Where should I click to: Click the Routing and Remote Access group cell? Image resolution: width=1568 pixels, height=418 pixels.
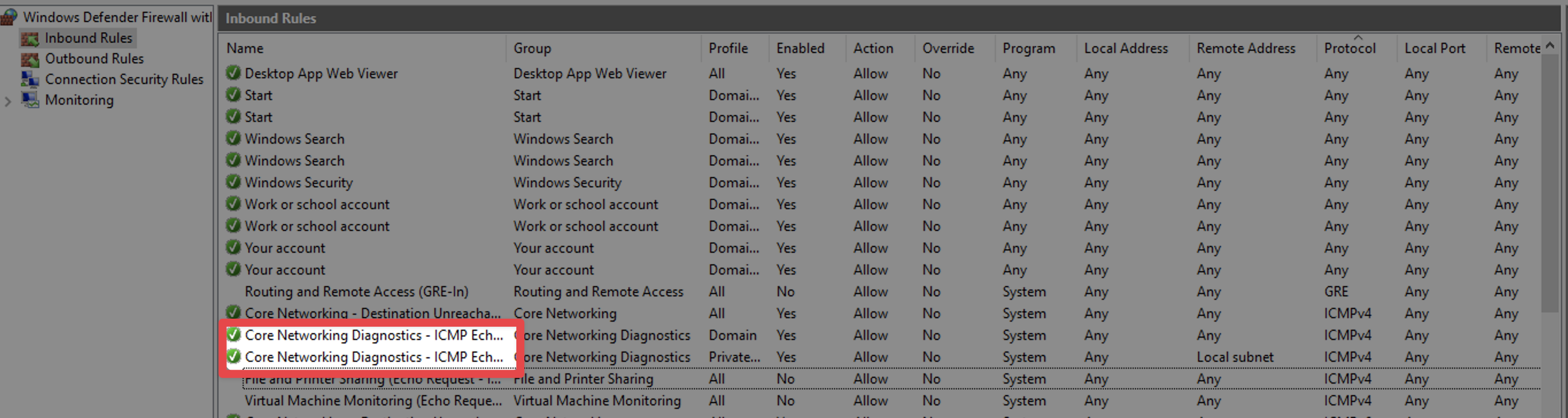click(x=598, y=292)
